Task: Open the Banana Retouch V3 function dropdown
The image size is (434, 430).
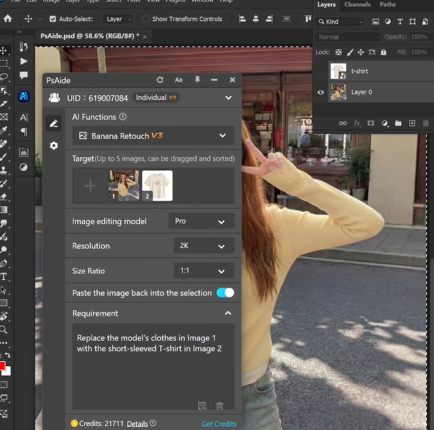Action: [x=153, y=136]
